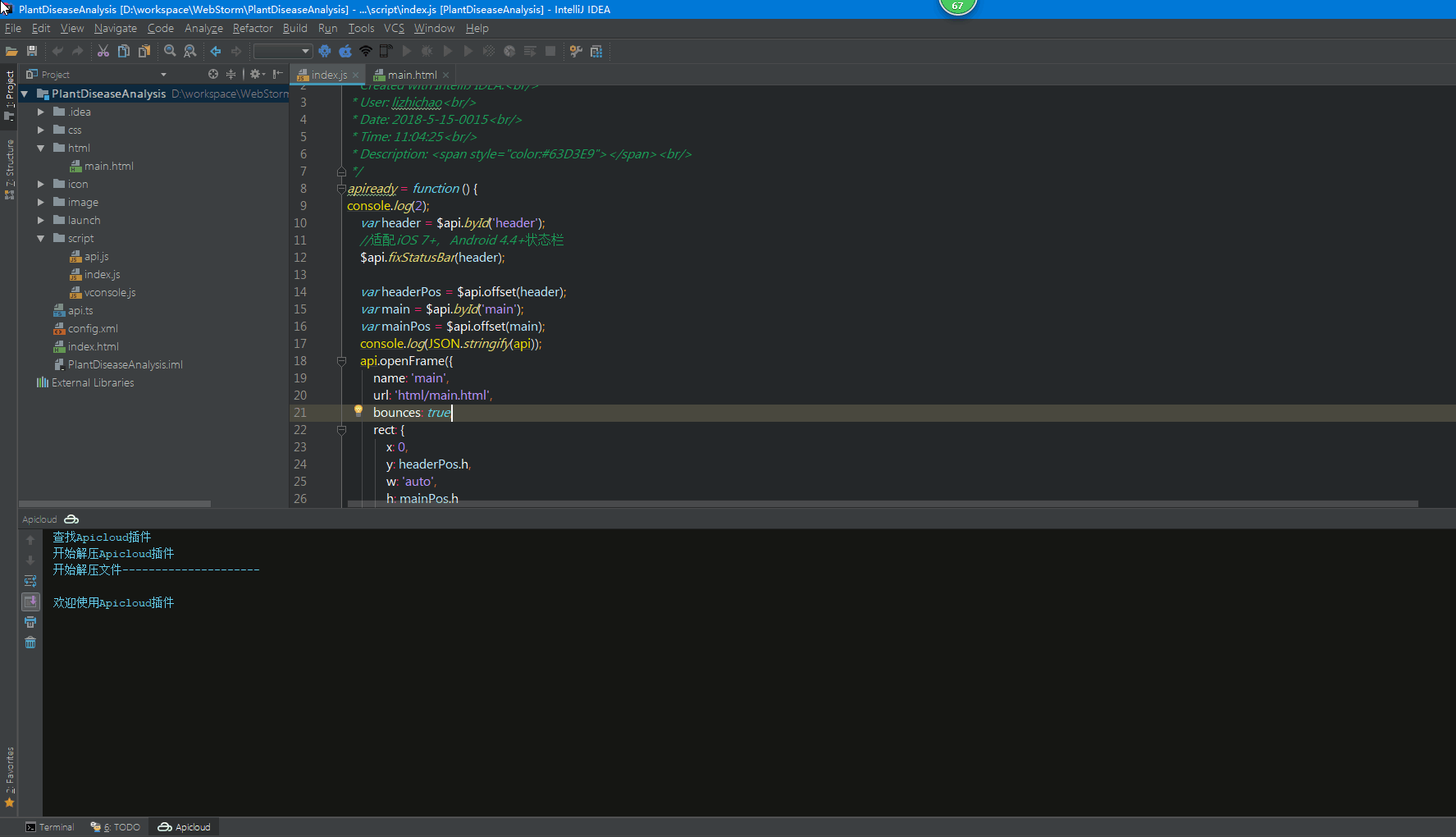Select the index.js editor tab
This screenshot has height=837, width=1456.
(329, 75)
